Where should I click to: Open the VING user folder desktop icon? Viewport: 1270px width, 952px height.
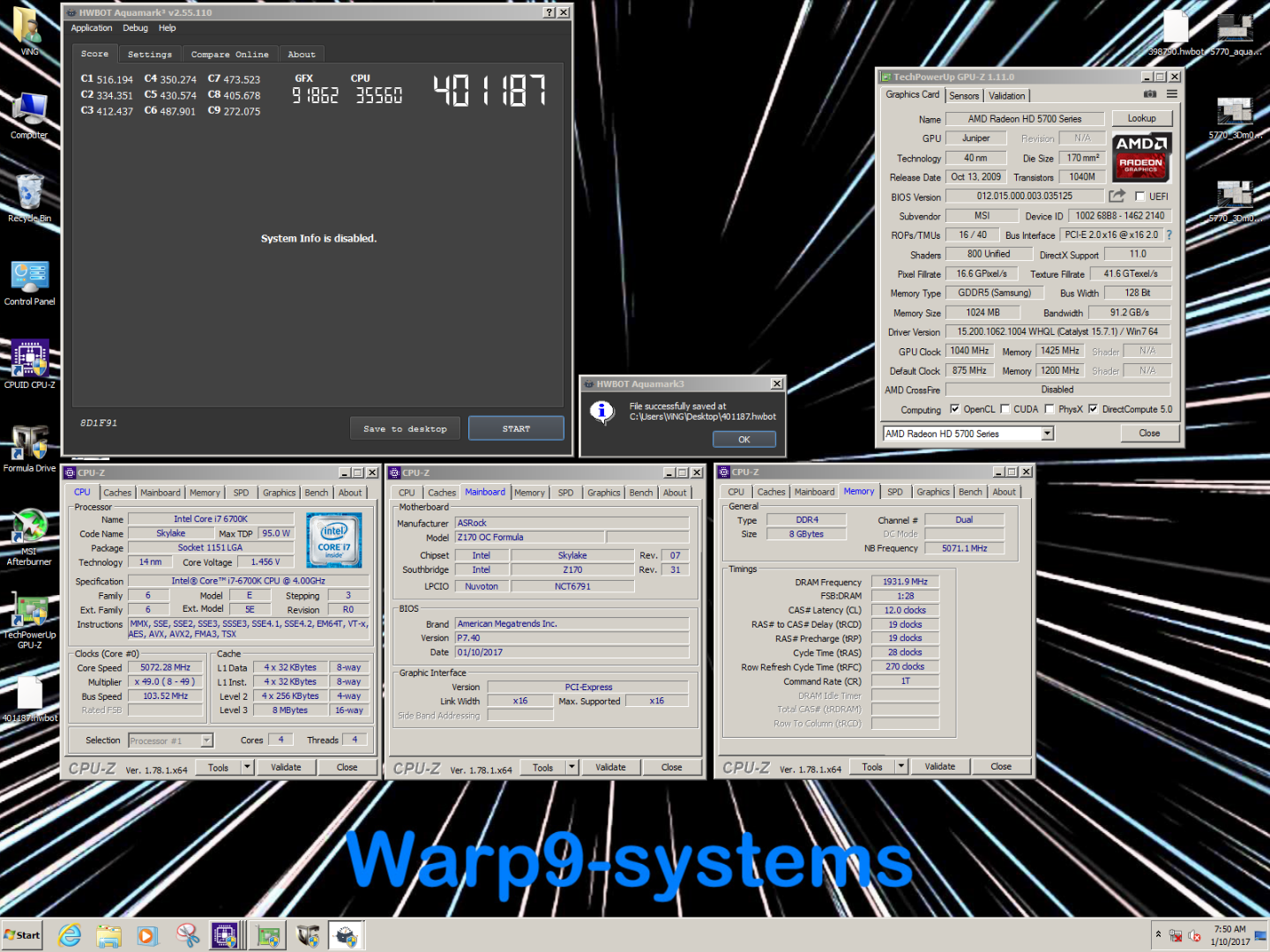pyautogui.click(x=29, y=31)
